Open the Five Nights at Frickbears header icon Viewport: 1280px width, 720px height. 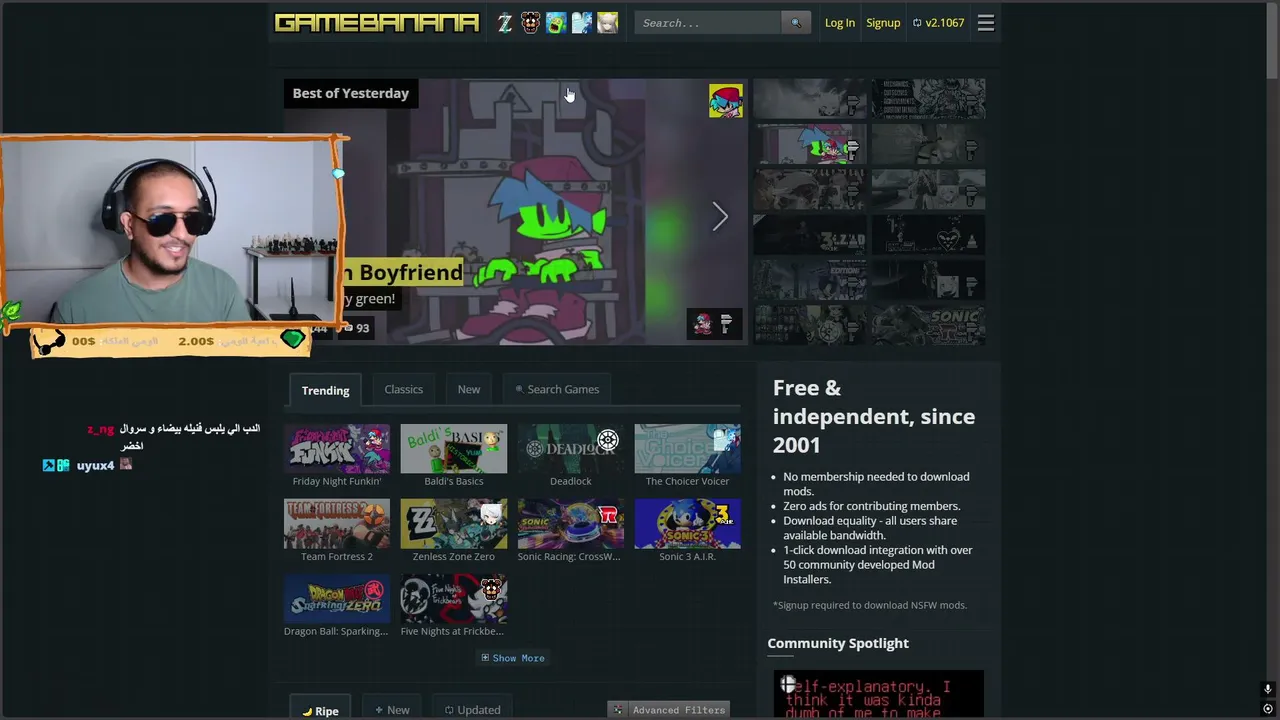(530, 23)
